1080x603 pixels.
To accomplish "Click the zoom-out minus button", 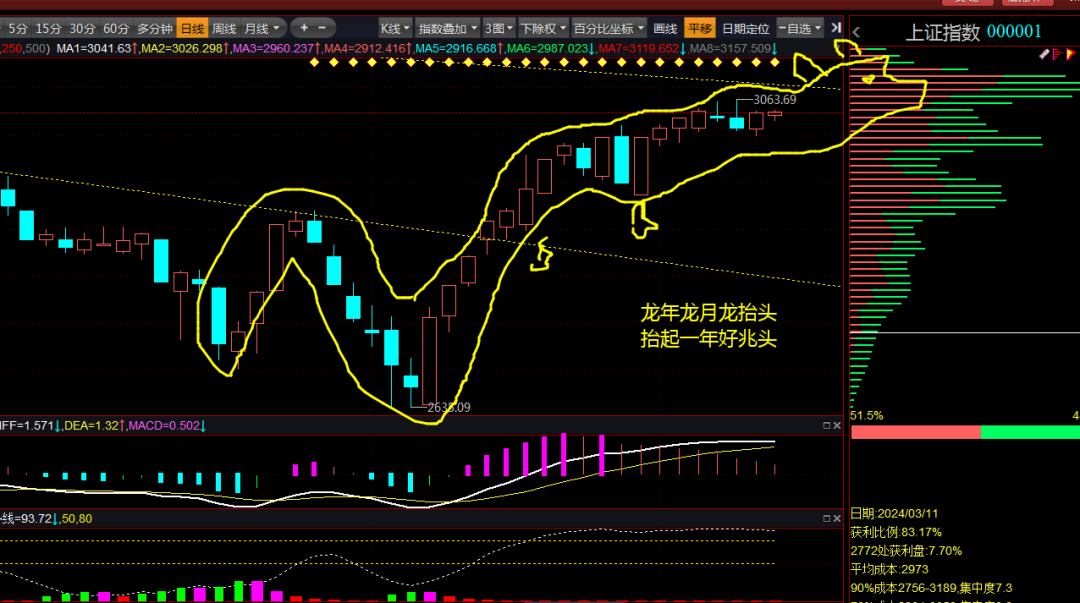I will coord(322,28).
